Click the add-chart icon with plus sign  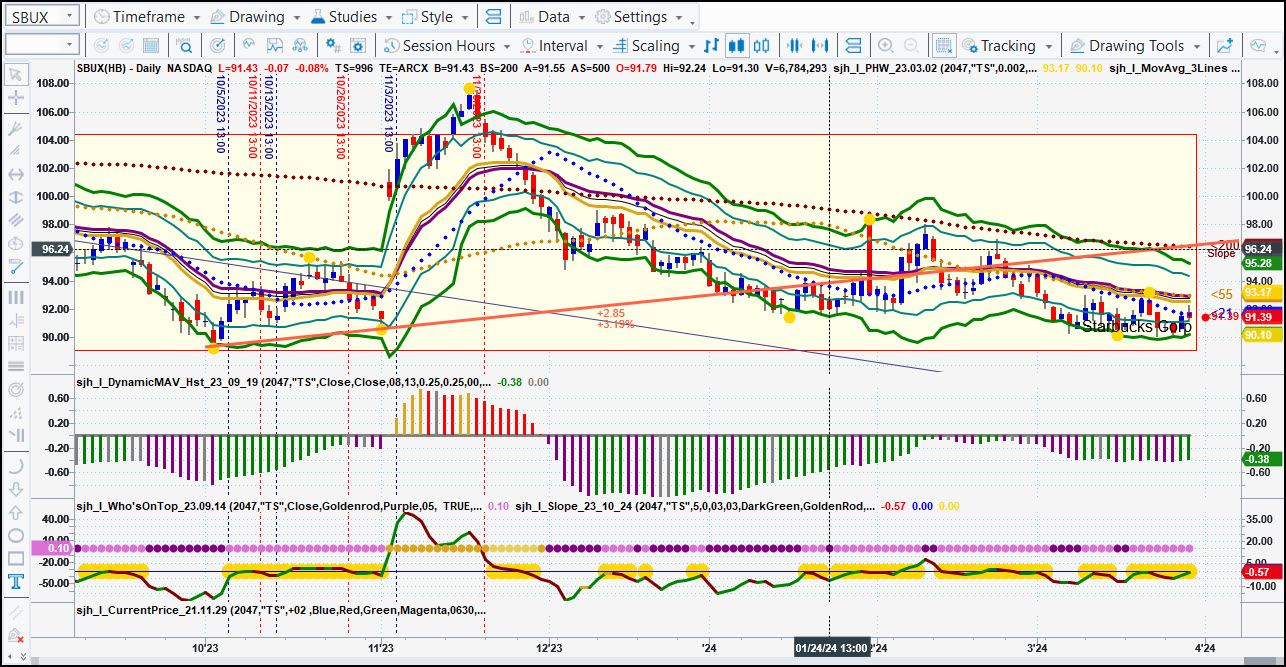1224,46
